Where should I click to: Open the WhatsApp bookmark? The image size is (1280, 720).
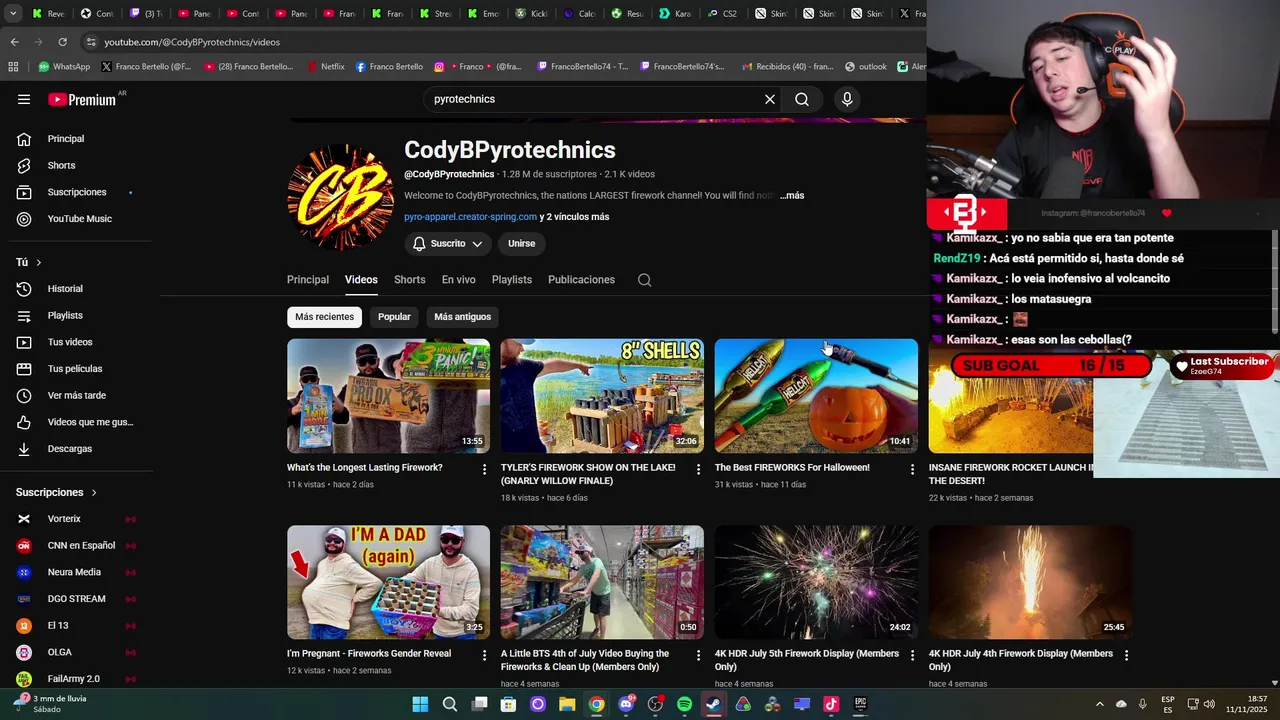coord(64,67)
